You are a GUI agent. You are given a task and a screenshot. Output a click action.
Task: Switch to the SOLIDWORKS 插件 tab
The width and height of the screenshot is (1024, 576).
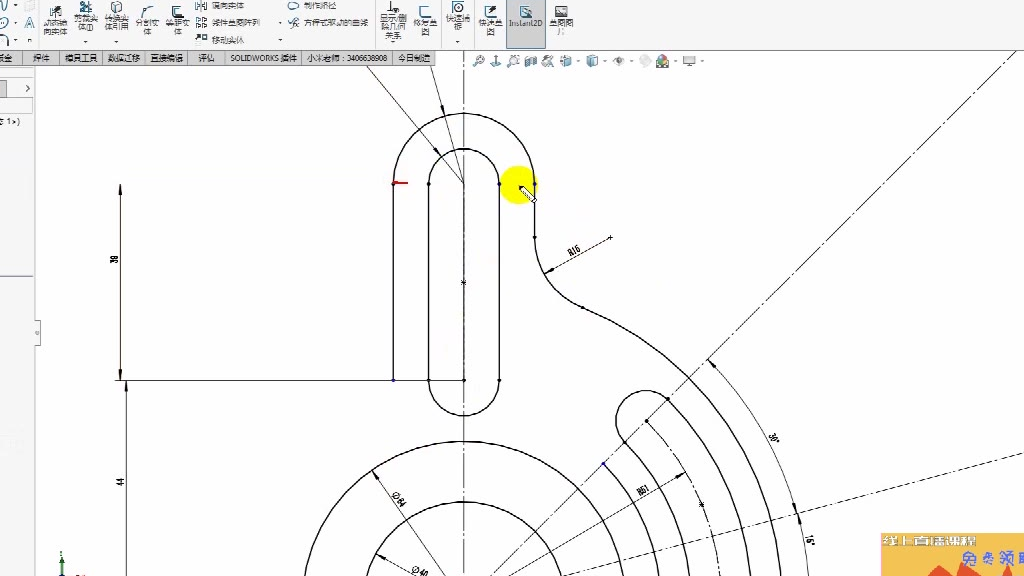tap(263, 58)
